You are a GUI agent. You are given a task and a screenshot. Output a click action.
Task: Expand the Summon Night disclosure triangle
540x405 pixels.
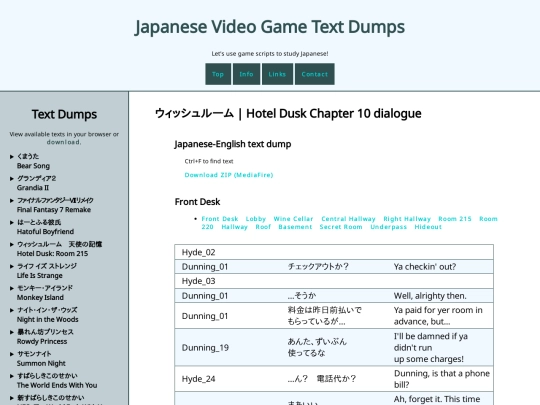(x=12, y=354)
